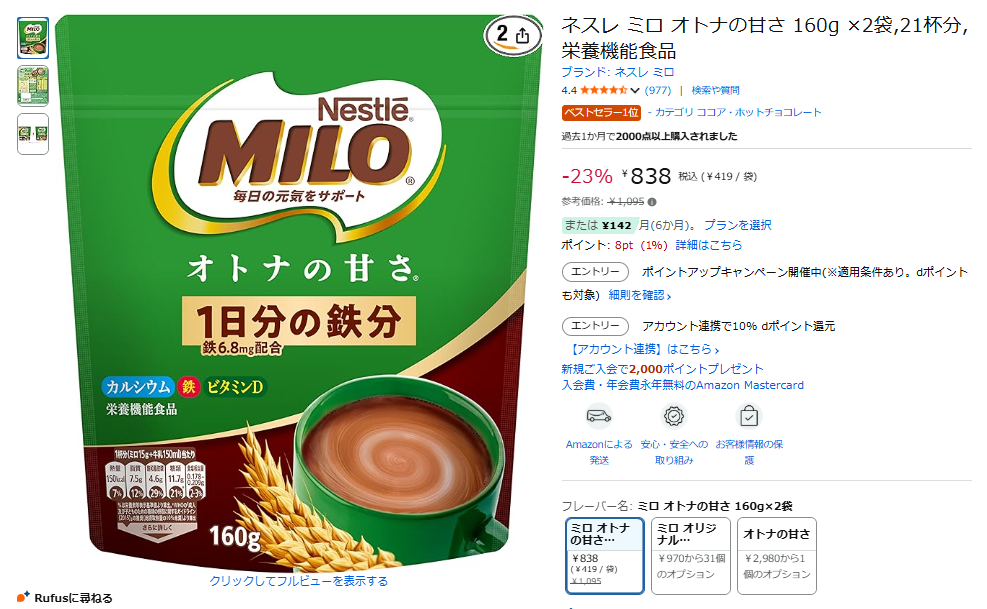Open the rating breakdown dropdown arrow
The width and height of the screenshot is (987, 609).
tap(634, 91)
